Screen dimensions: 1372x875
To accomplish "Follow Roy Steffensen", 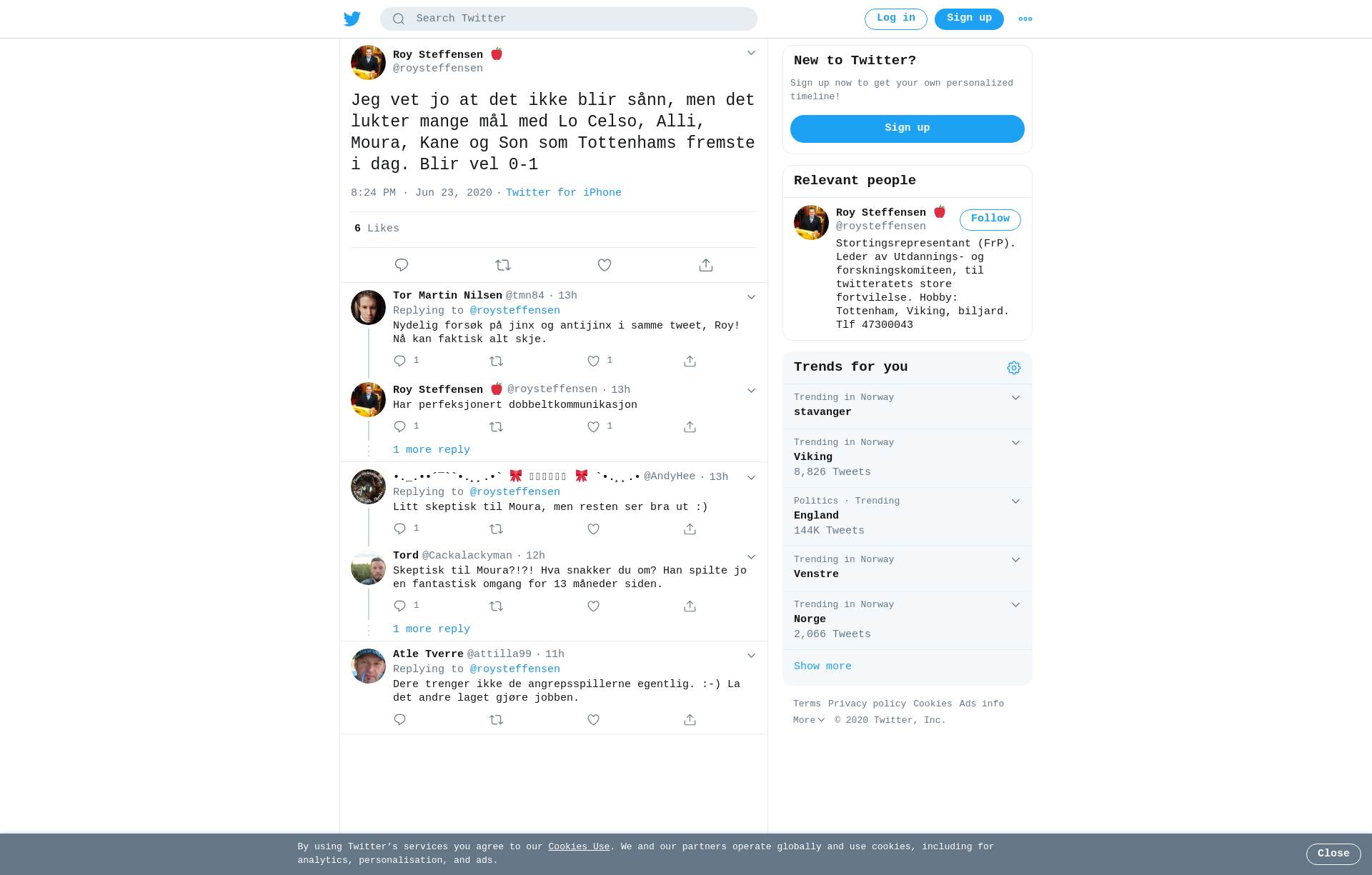I will click(x=990, y=219).
